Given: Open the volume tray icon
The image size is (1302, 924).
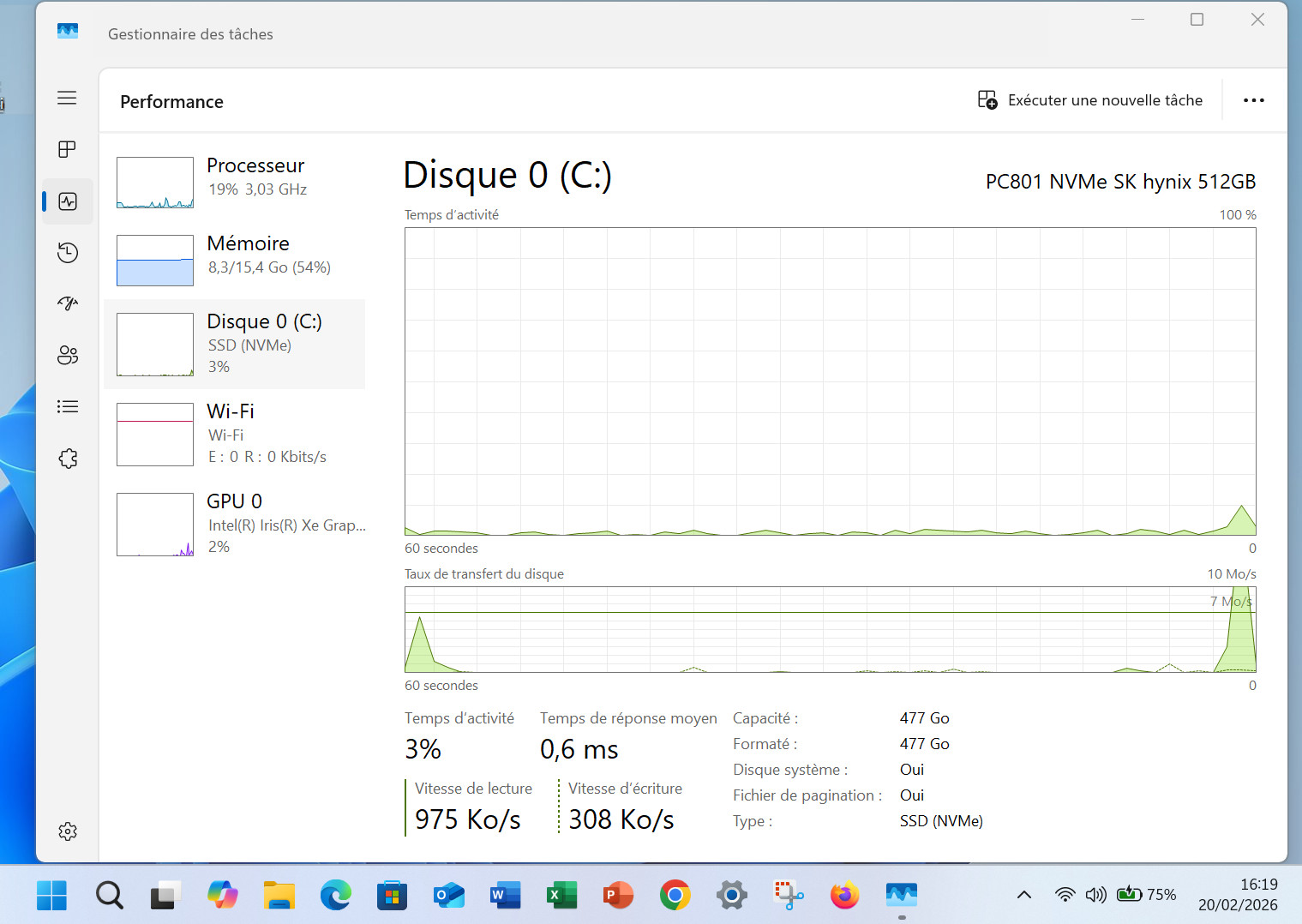Looking at the screenshot, I should 1095,895.
